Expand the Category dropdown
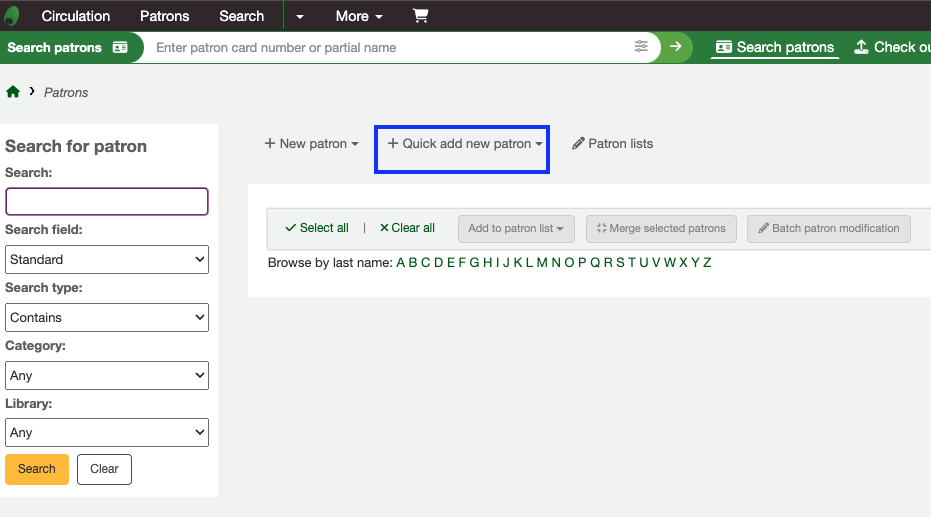The height and width of the screenshot is (517, 931). click(107, 376)
